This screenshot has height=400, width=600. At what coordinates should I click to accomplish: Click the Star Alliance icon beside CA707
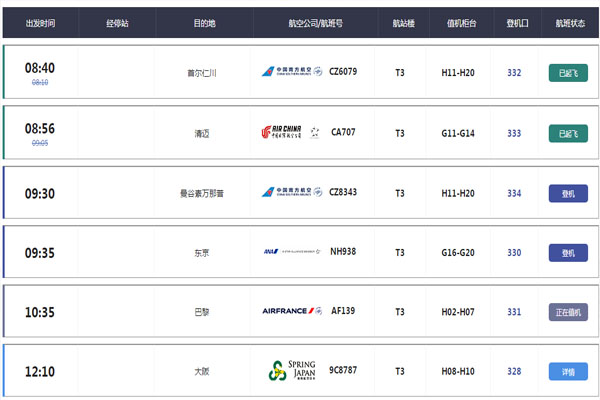tap(315, 132)
